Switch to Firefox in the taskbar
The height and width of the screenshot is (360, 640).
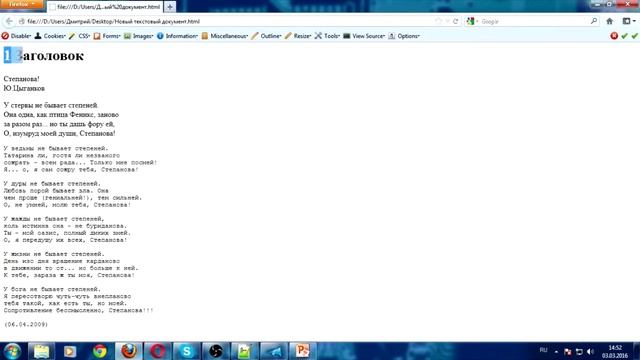(x=129, y=351)
